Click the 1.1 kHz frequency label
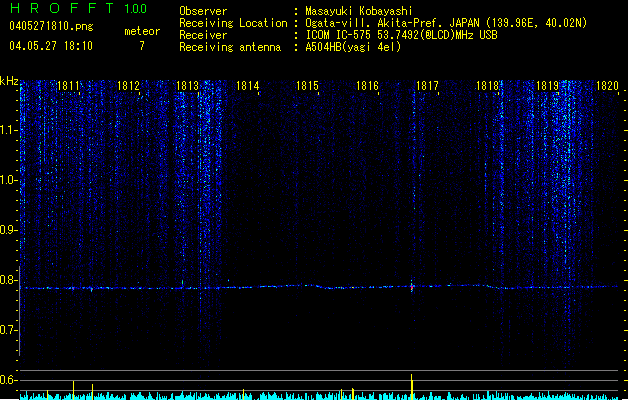The height and width of the screenshot is (400, 629). pyautogui.click(x=9, y=130)
